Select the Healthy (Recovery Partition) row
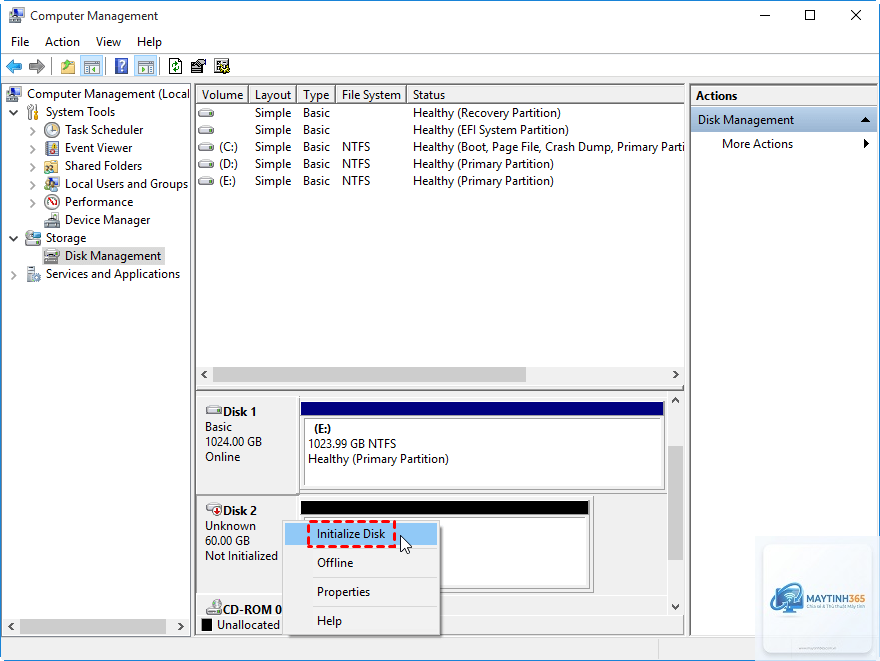Screen dimensions: 880x661 440,113
